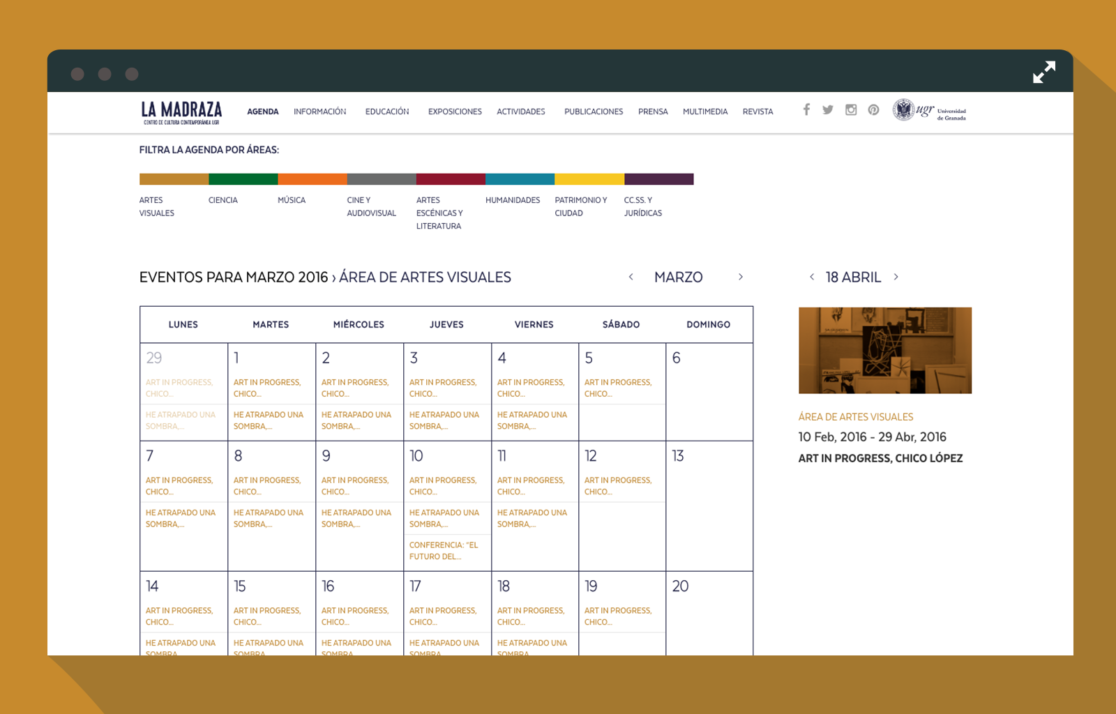Viewport: 1116px width, 714px height.
Task: Open Conferencia event on day 10
Action: (444, 551)
